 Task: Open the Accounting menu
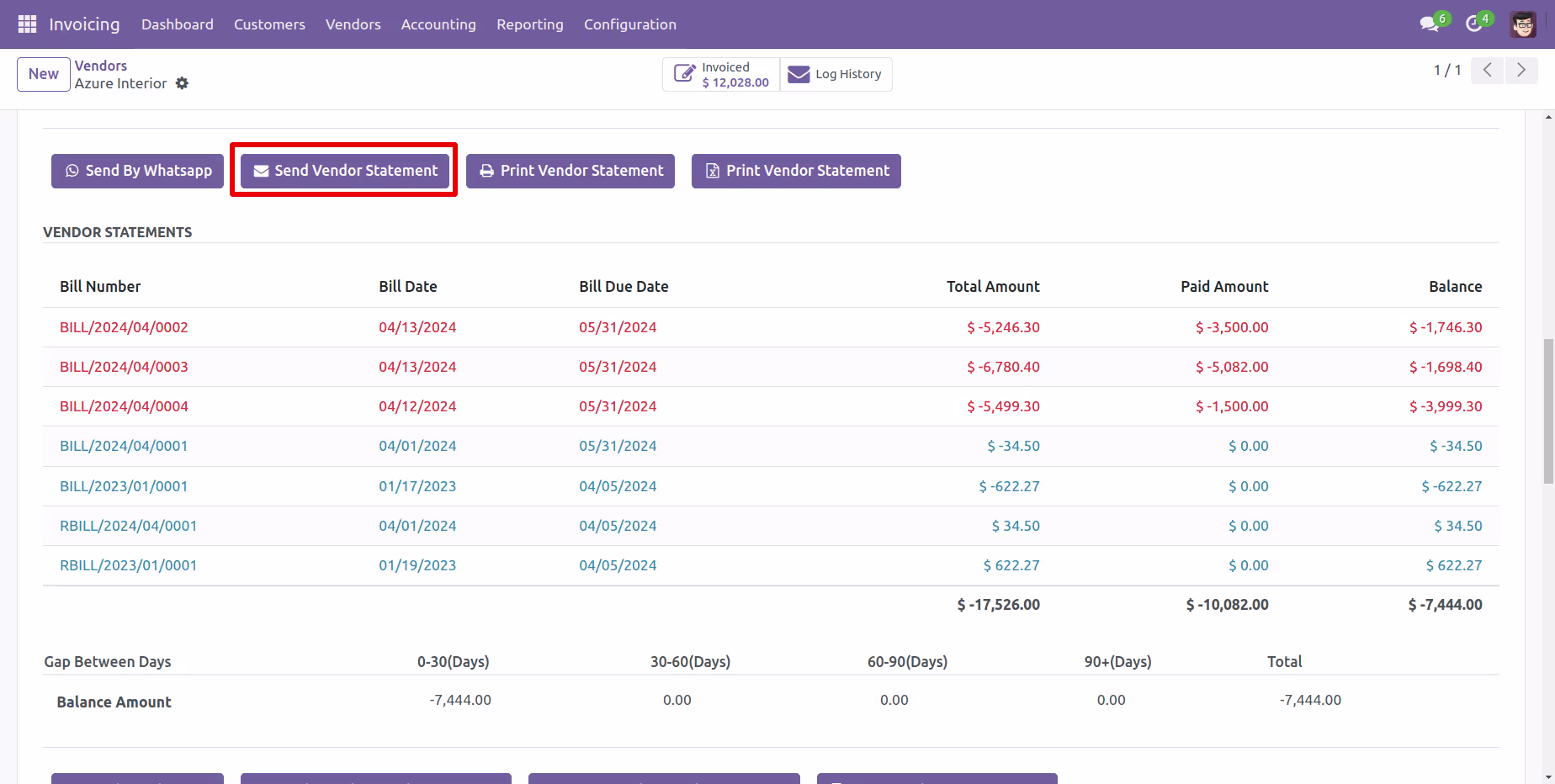tap(438, 24)
